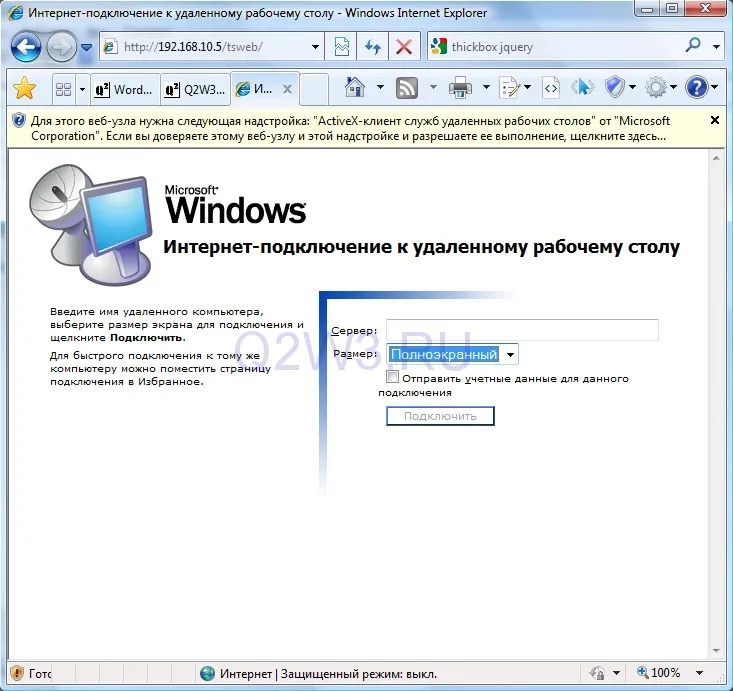This screenshot has width=733, height=691.
Task: Go to Home page via house icon
Action: pyautogui.click(x=355, y=87)
